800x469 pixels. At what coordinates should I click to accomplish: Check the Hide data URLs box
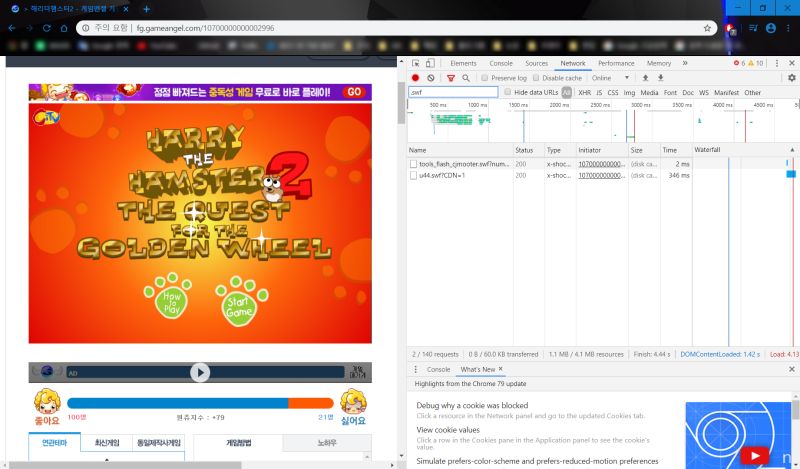point(508,92)
